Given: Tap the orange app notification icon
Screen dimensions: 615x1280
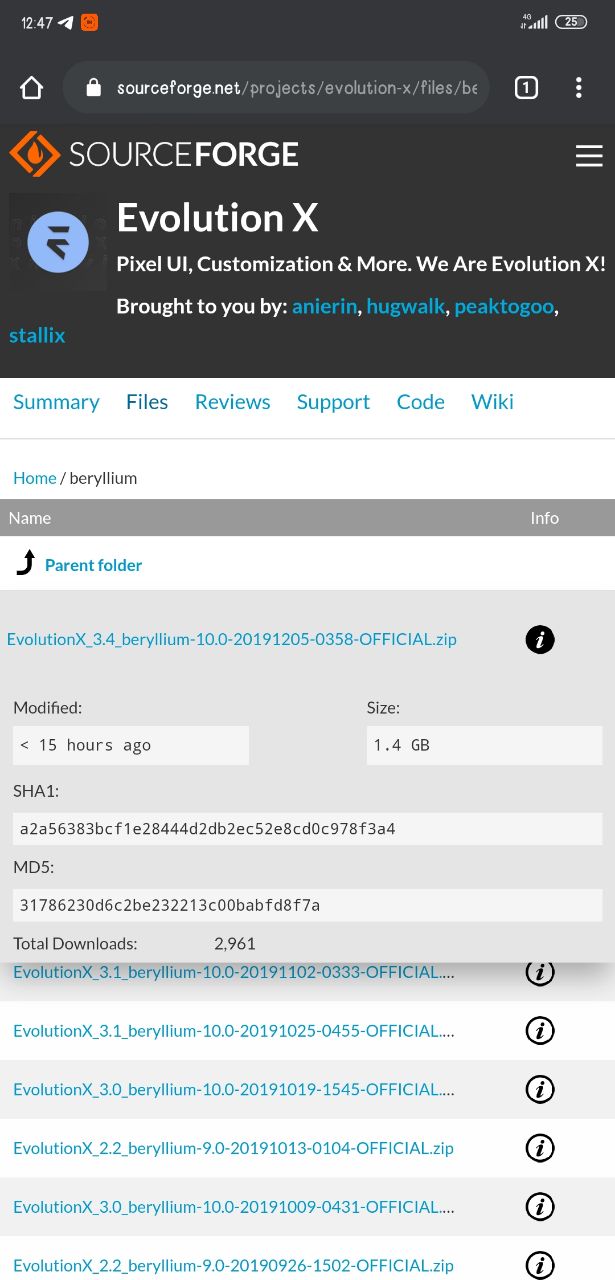Looking at the screenshot, I should [x=89, y=22].
